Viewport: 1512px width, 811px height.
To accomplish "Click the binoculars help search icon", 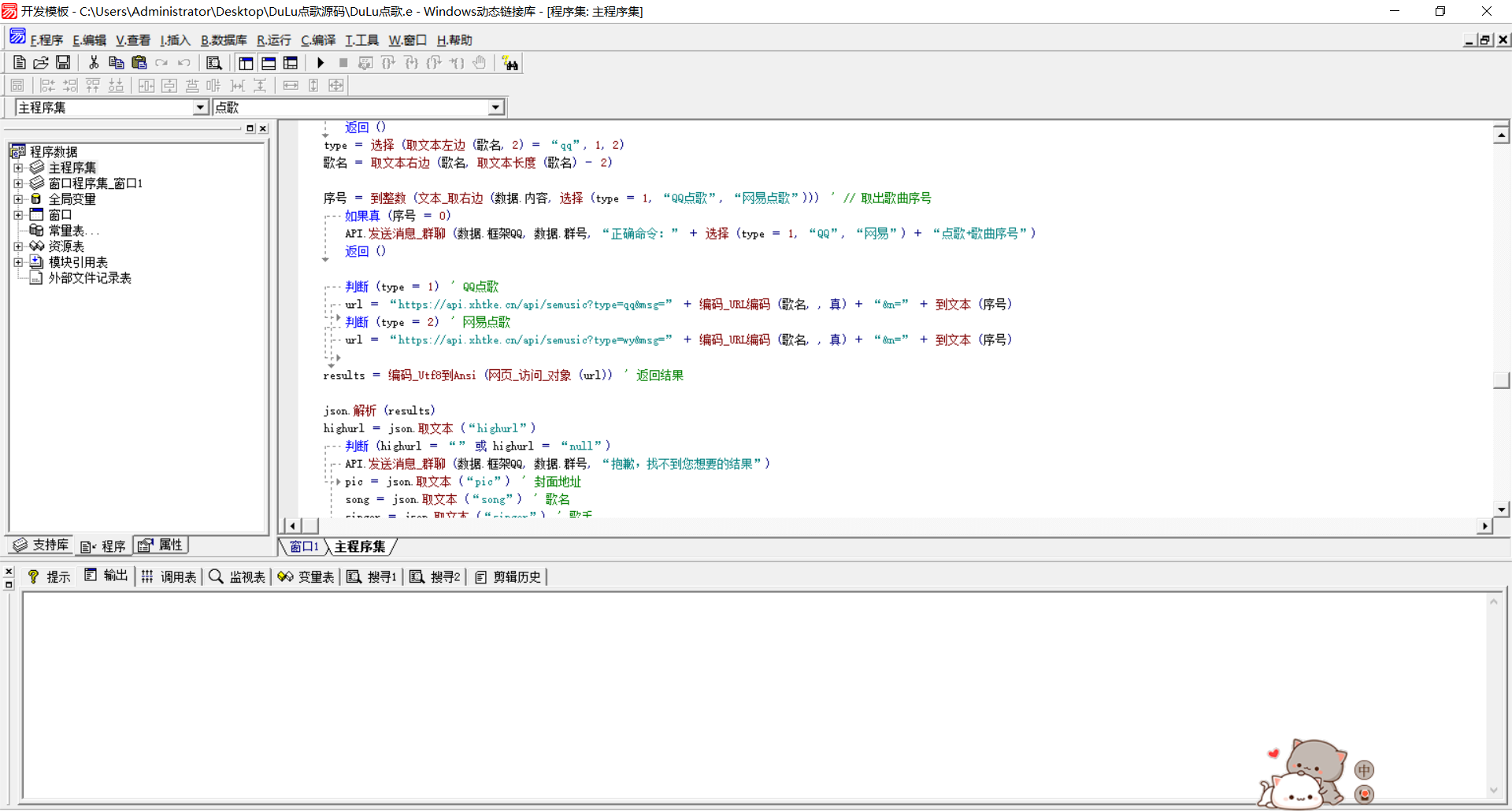I will [x=510, y=63].
